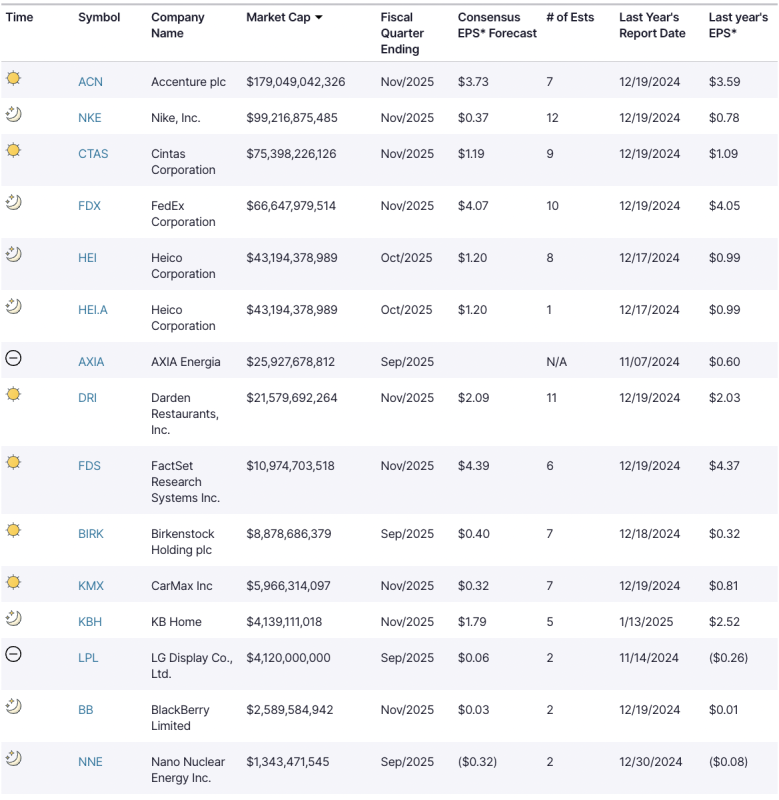Viewport: 779px width, 800px height.
Task: Click the moon icon in the NKE row
Action: [x=14, y=114]
